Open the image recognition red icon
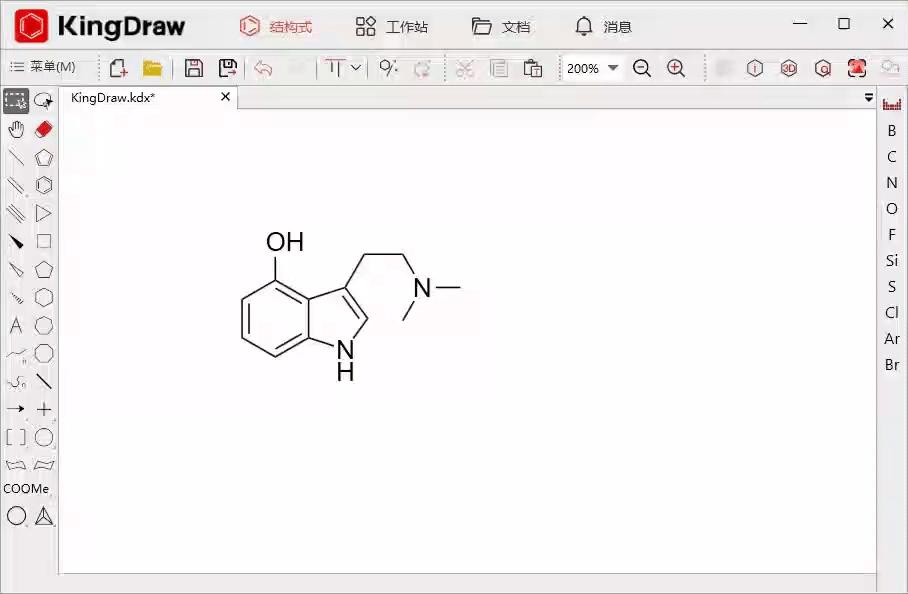Image resolution: width=908 pixels, height=594 pixels. coord(857,68)
